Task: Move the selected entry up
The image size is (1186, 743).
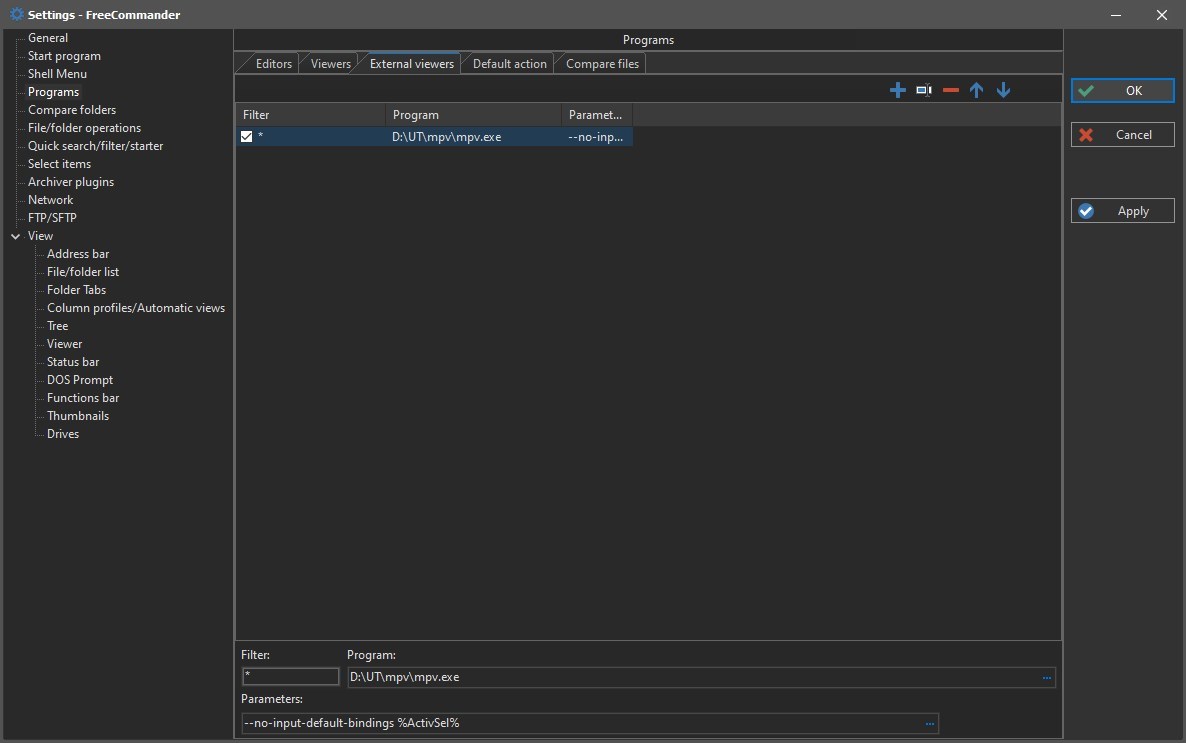Action: 976,91
